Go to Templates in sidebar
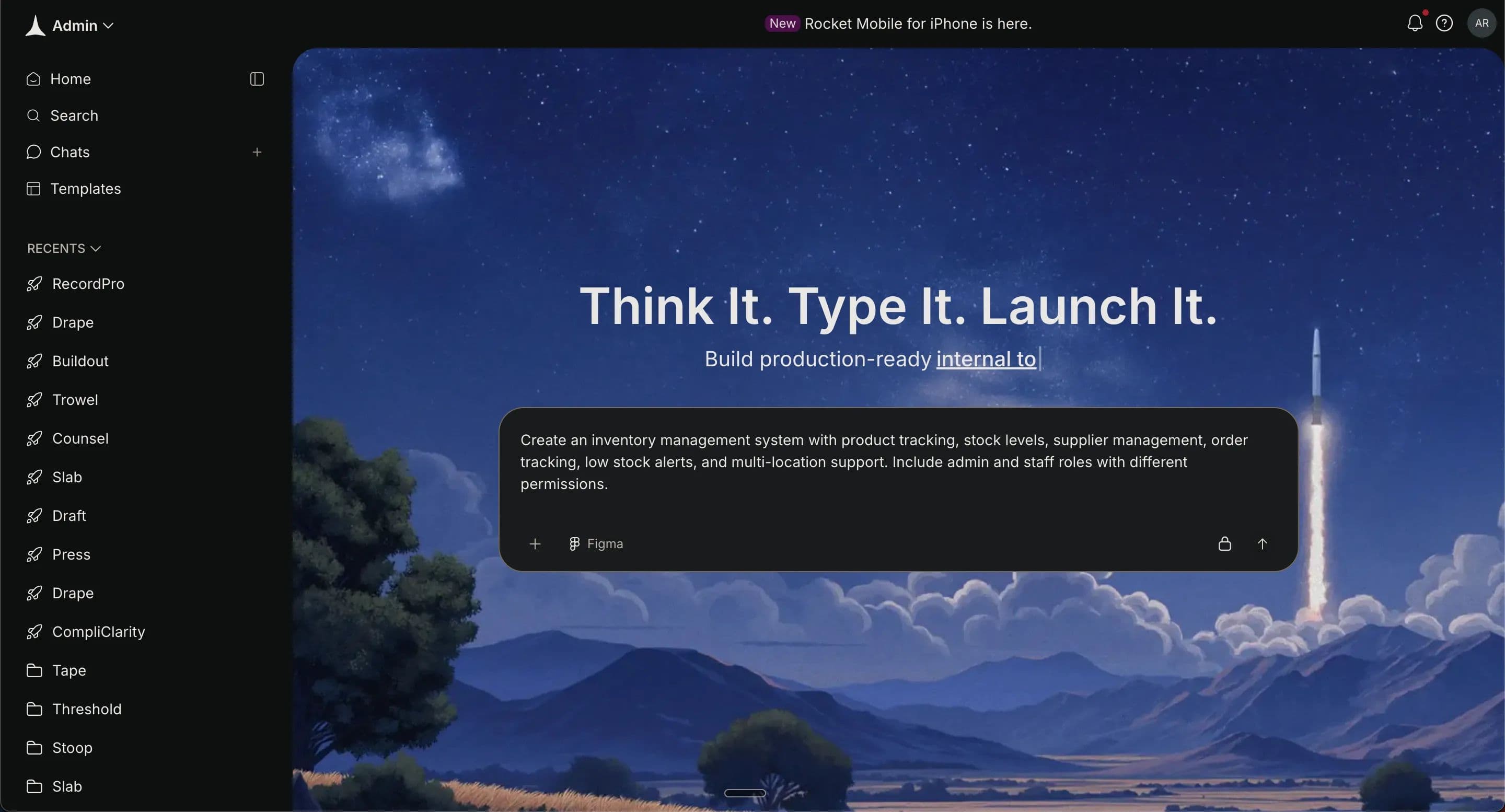 click(x=85, y=189)
